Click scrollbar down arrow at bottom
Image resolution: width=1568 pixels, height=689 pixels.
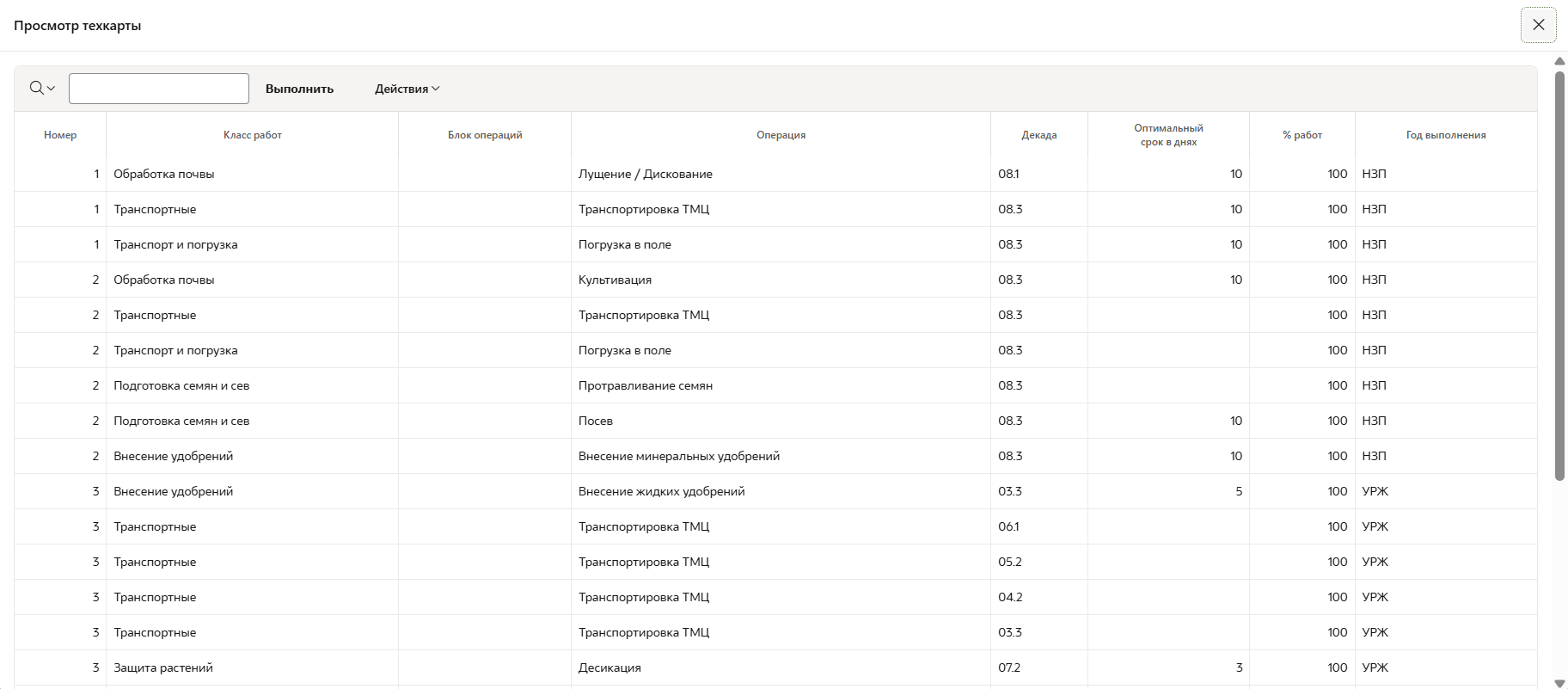click(x=1559, y=683)
